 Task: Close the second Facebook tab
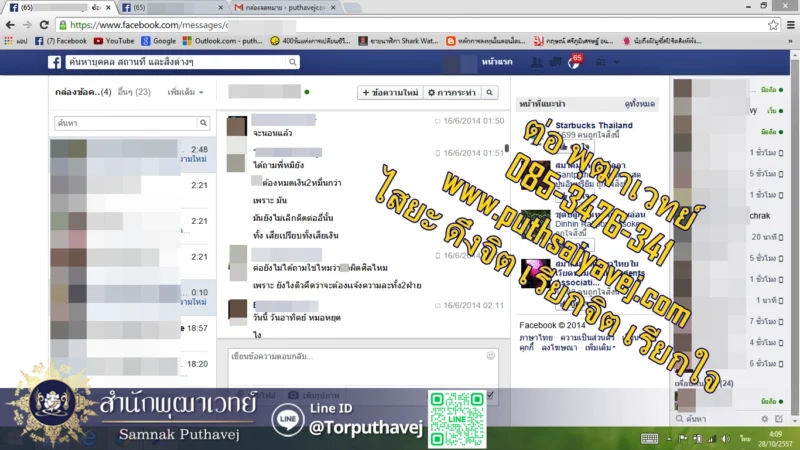coord(220,8)
